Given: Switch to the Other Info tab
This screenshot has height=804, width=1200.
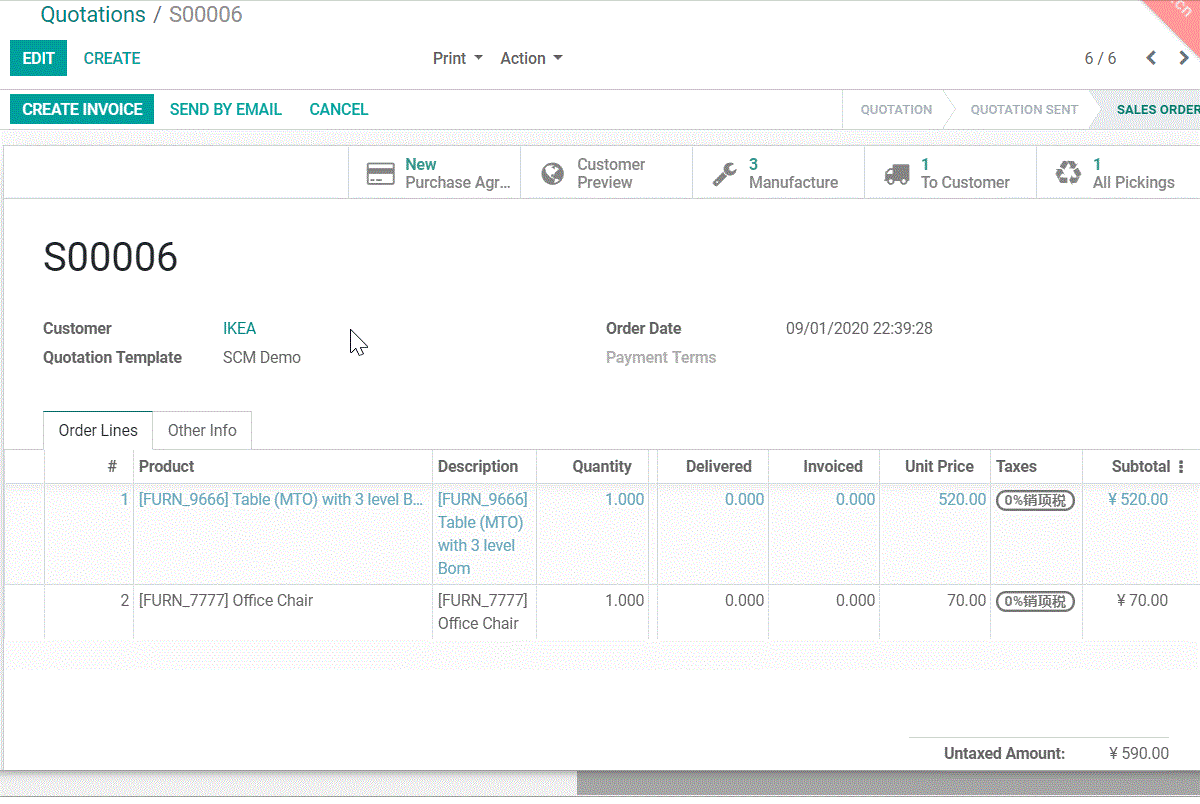Looking at the screenshot, I should point(202,431).
